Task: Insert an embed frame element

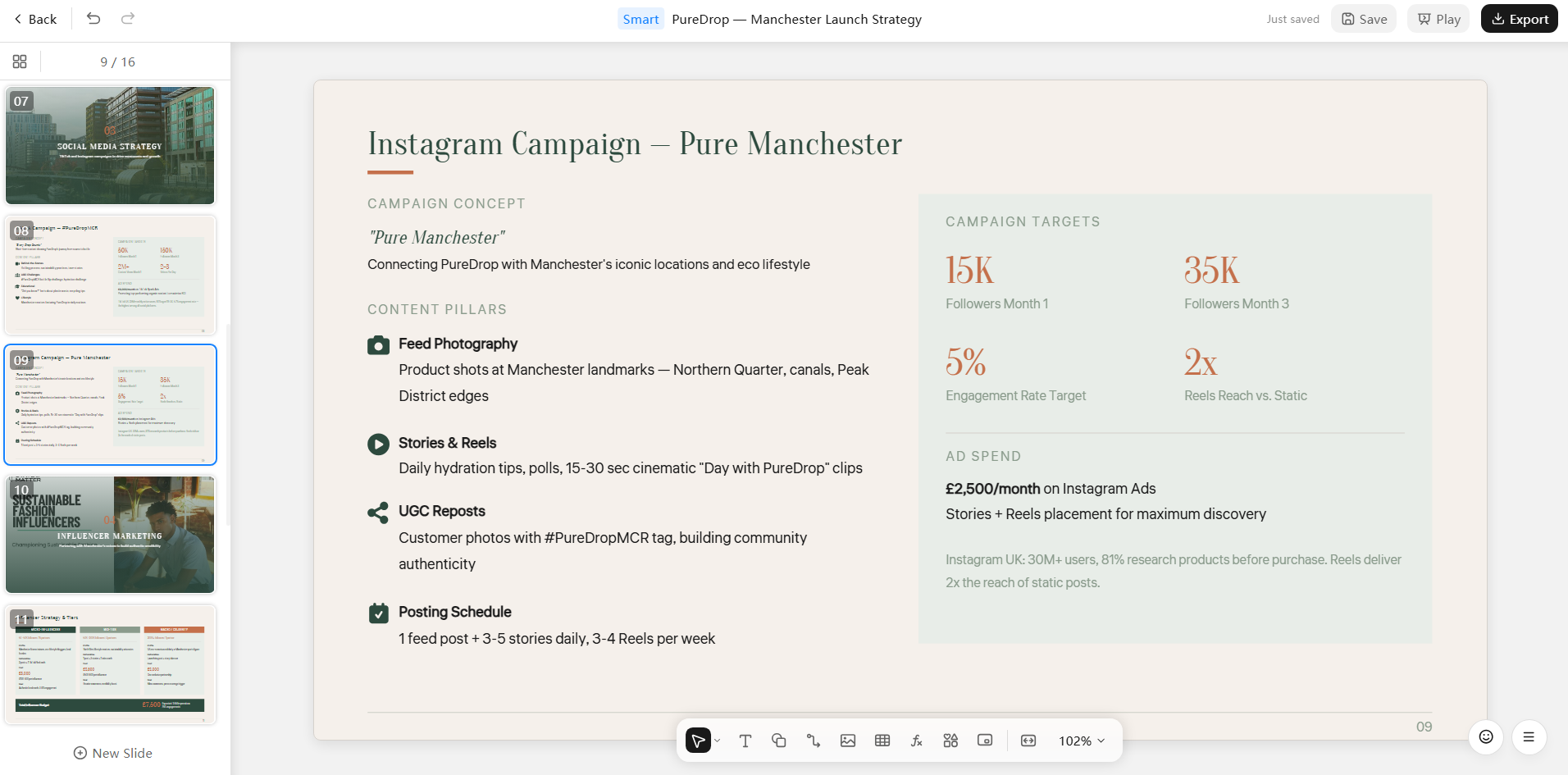Action: pyautogui.click(x=985, y=741)
